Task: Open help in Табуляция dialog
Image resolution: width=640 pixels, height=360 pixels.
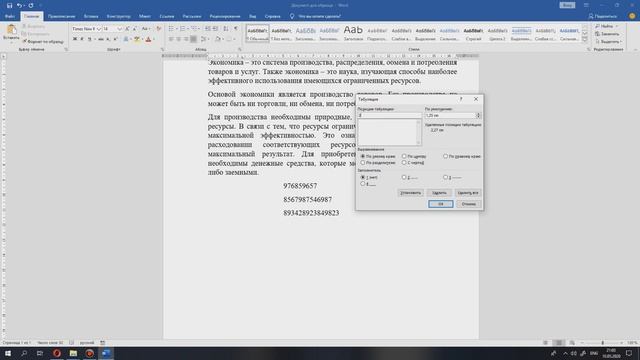Action: click(x=461, y=99)
